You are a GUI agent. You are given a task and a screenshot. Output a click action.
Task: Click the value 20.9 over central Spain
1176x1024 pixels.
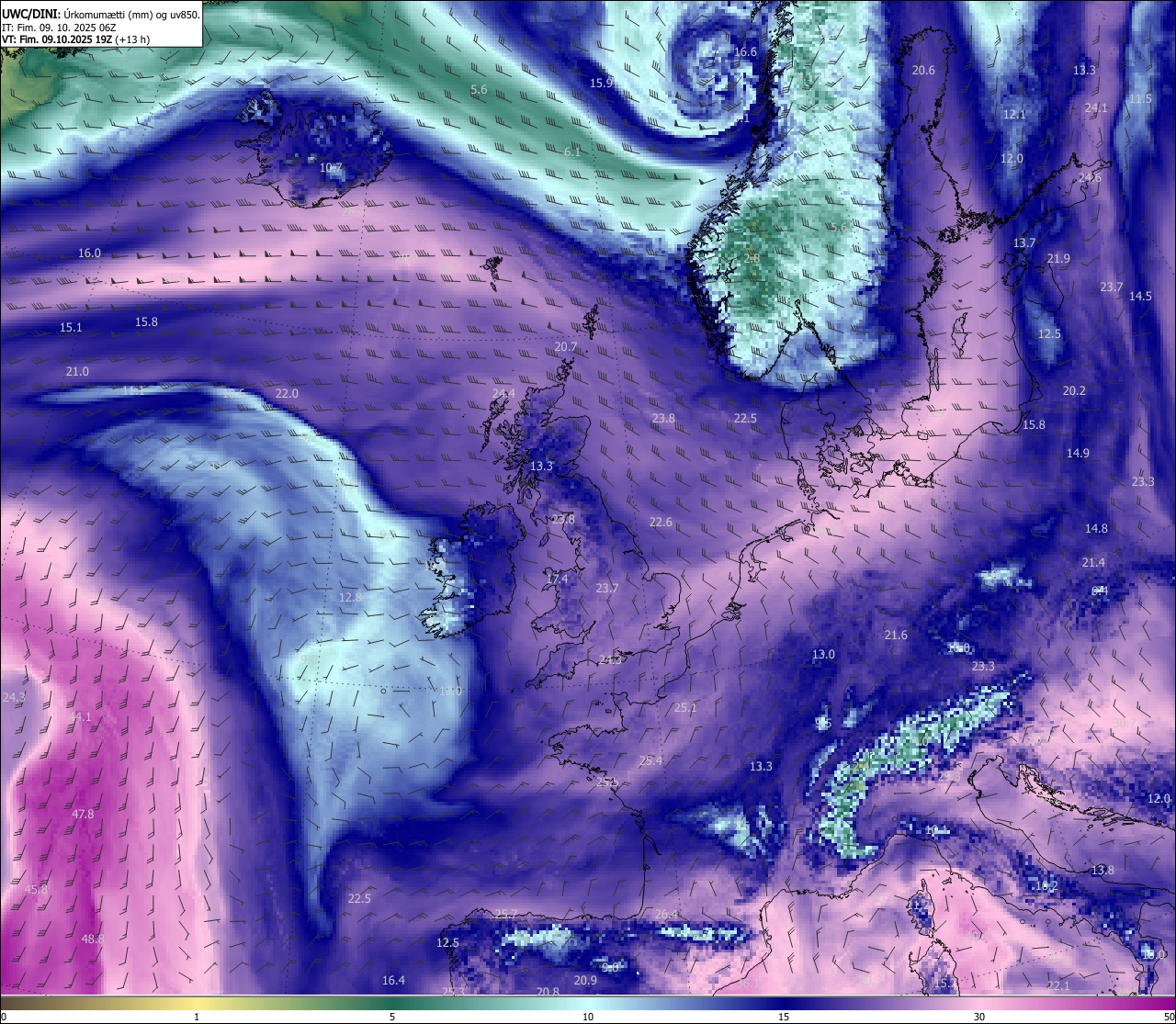585,981
